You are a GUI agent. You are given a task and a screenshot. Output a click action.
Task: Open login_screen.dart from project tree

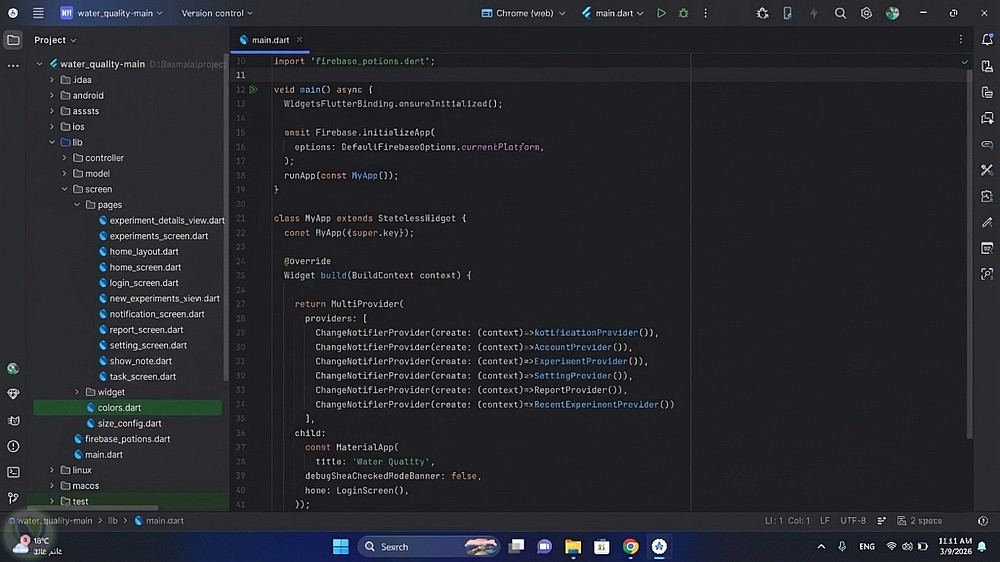(x=144, y=283)
